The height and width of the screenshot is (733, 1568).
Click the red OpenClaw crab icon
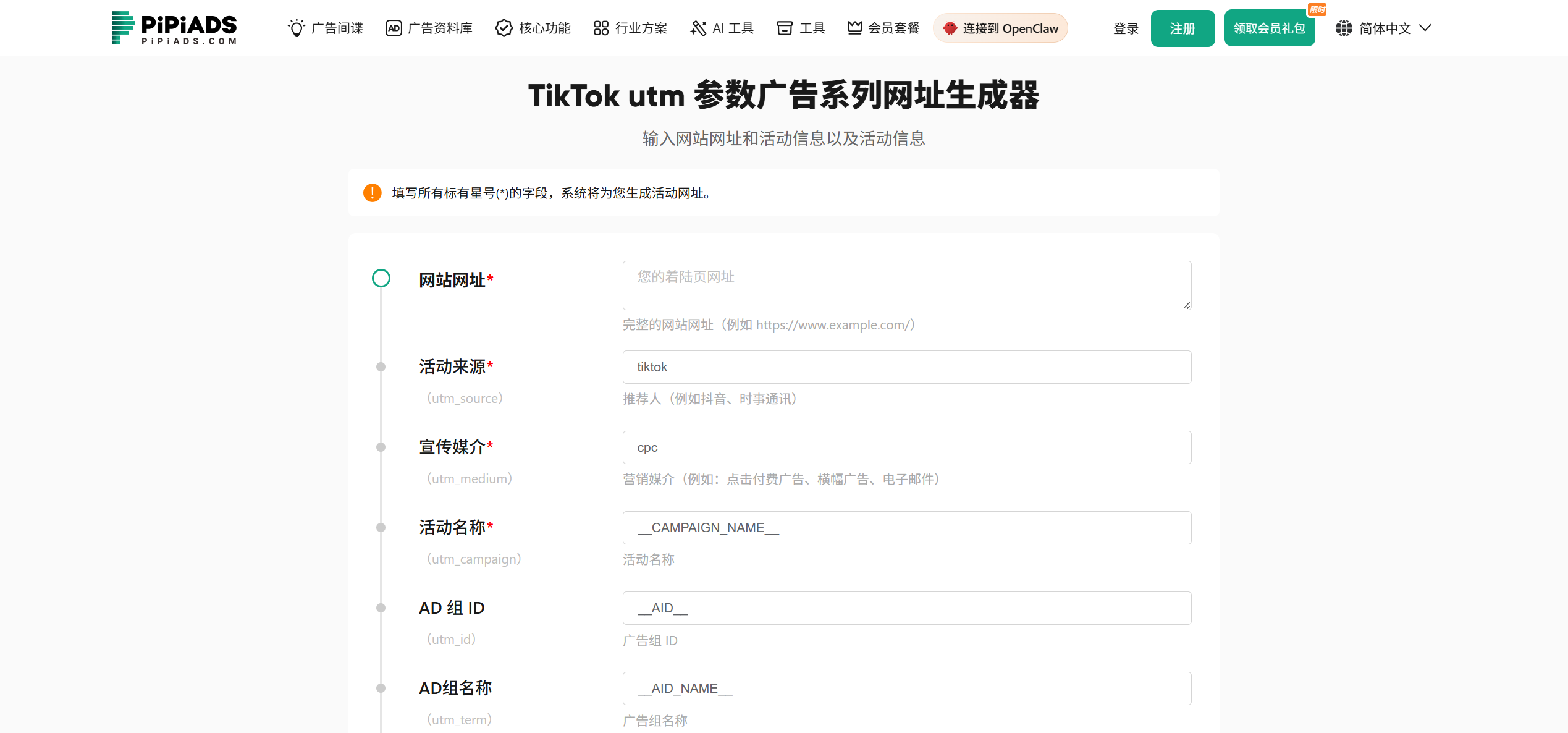click(950, 28)
